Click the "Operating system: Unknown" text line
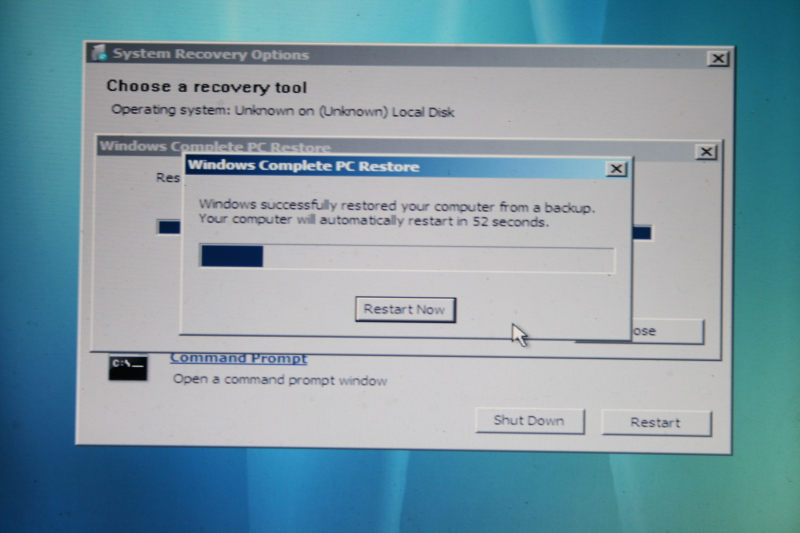Screen dimensions: 800x533 coord(282,111)
